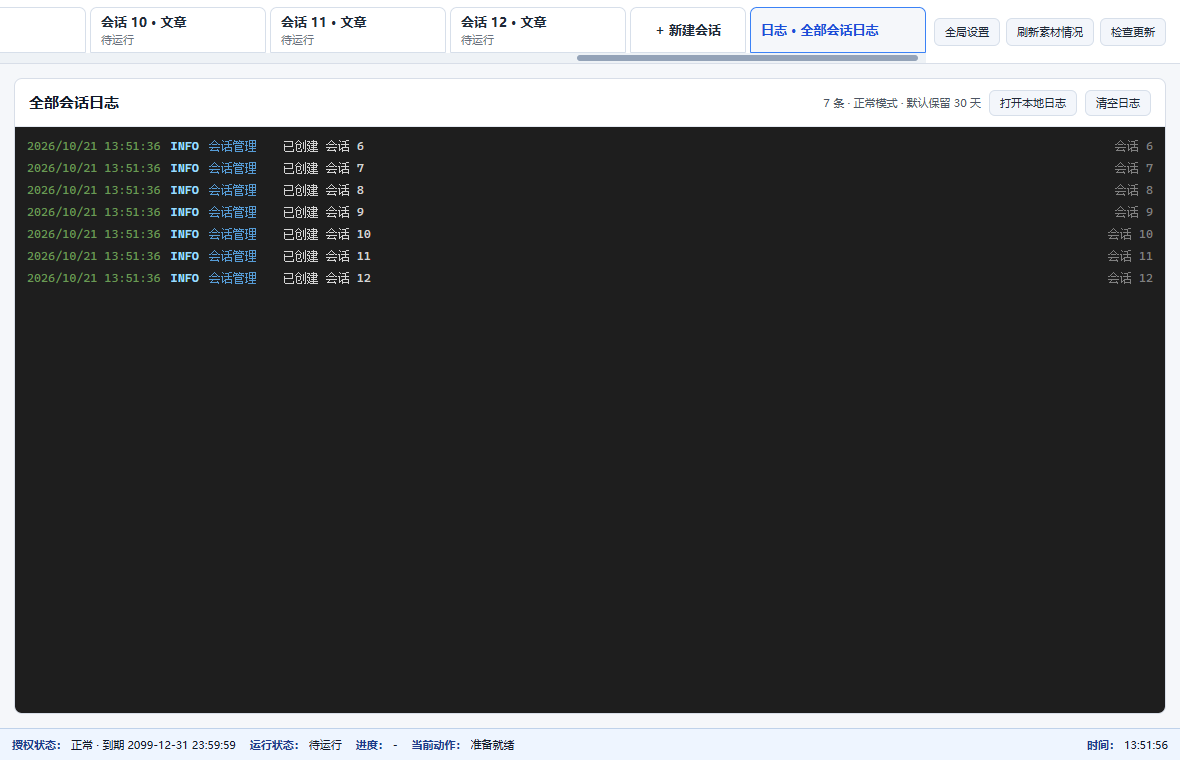Select log line 已创建 会话 8
The height and width of the screenshot is (760, 1180).
590,190
